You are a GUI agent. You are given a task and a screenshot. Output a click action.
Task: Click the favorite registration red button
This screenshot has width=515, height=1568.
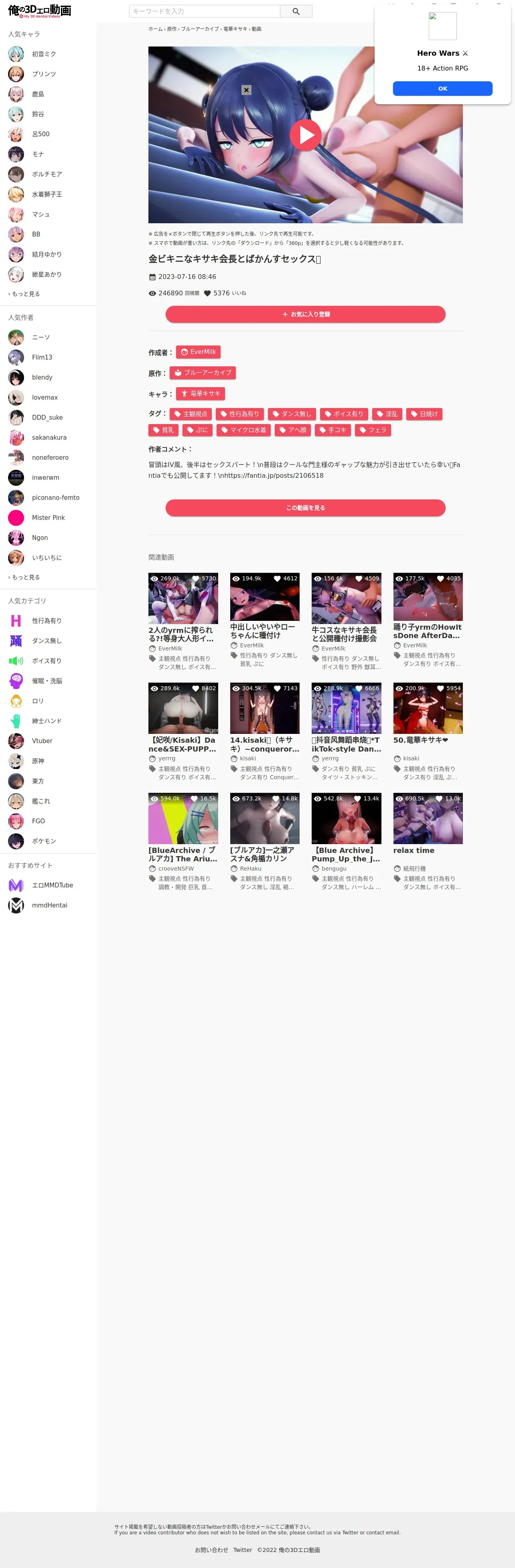pos(305,314)
